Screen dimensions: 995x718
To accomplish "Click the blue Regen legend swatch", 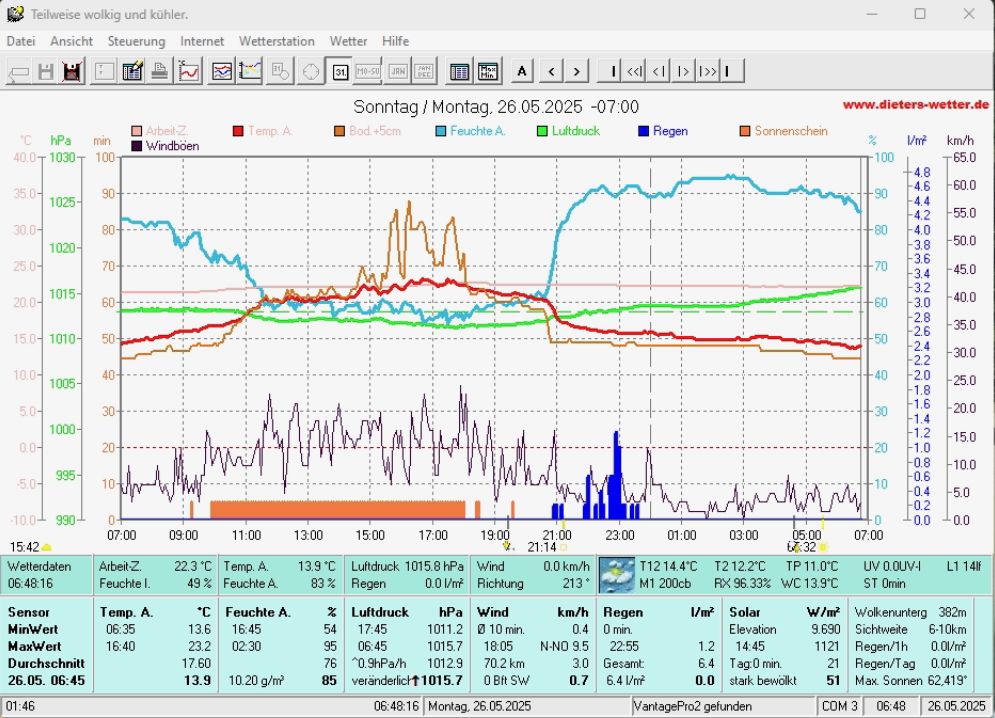I will coord(644,131).
